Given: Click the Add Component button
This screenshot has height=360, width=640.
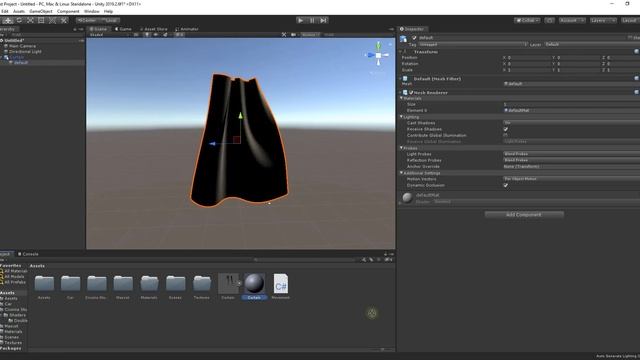Looking at the screenshot, I should [x=524, y=215].
